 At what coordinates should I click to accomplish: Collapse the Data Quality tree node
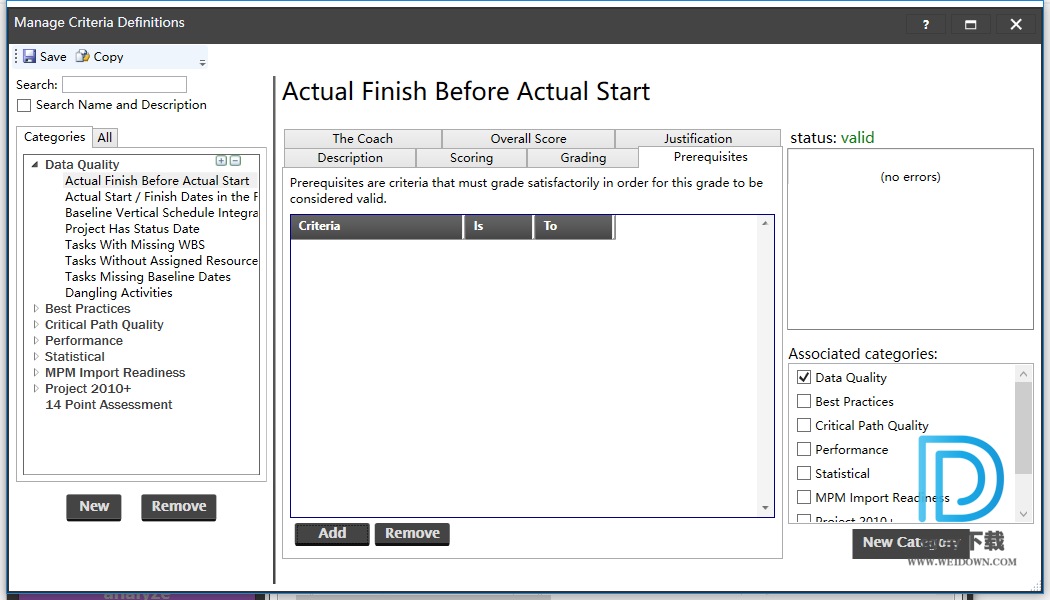point(35,165)
